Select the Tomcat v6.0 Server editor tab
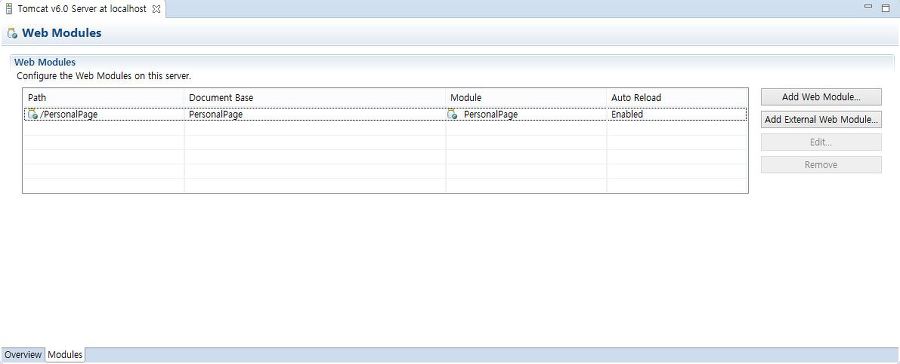 82,9
